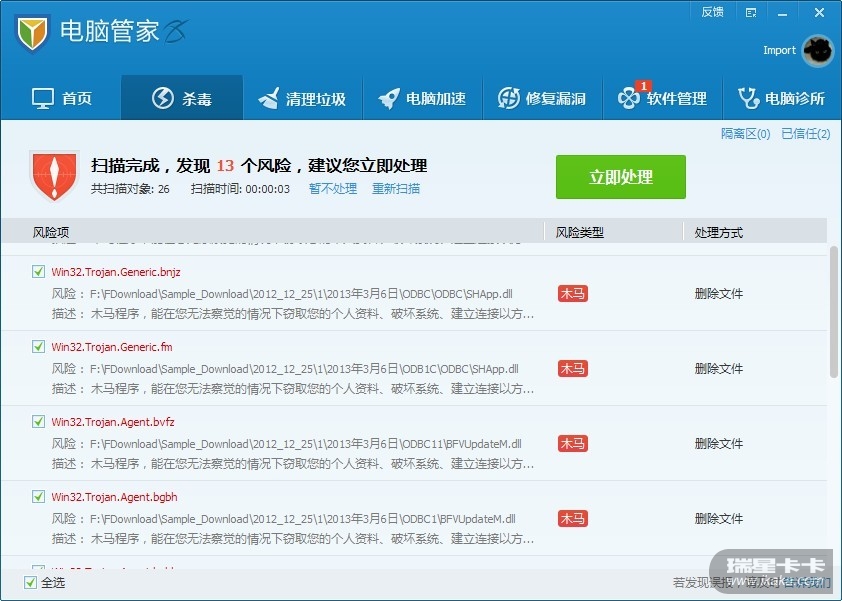Click the 风险项 column header
842x601 pixels.
pyautogui.click(x=50, y=233)
